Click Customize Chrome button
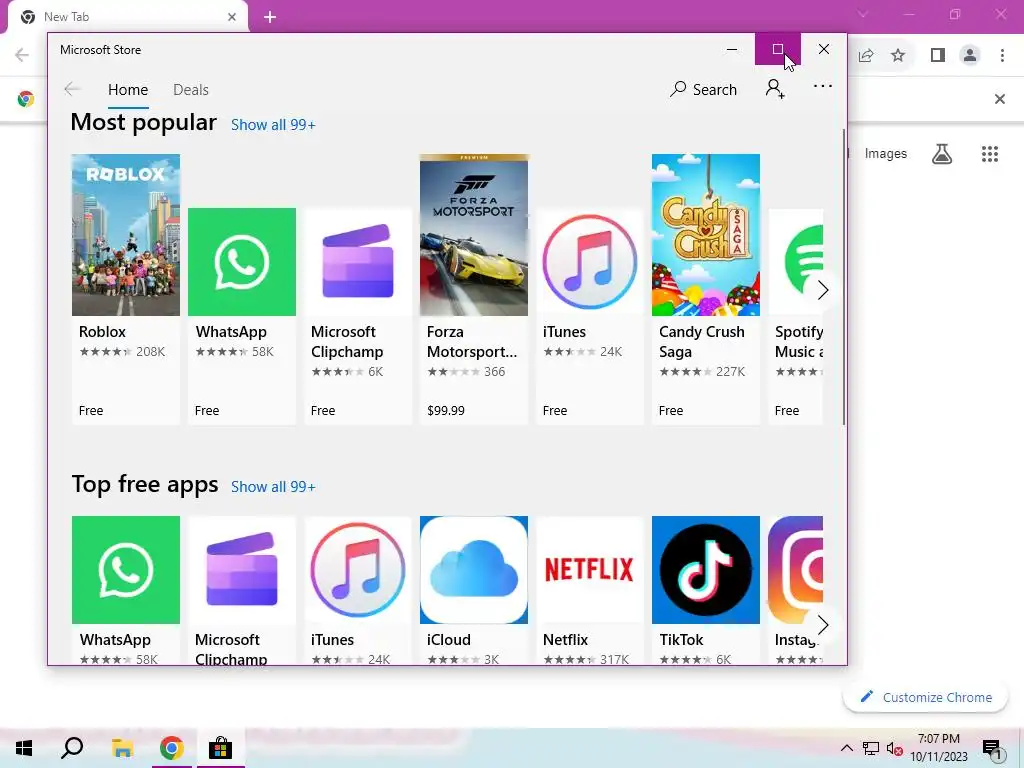 tap(925, 697)
